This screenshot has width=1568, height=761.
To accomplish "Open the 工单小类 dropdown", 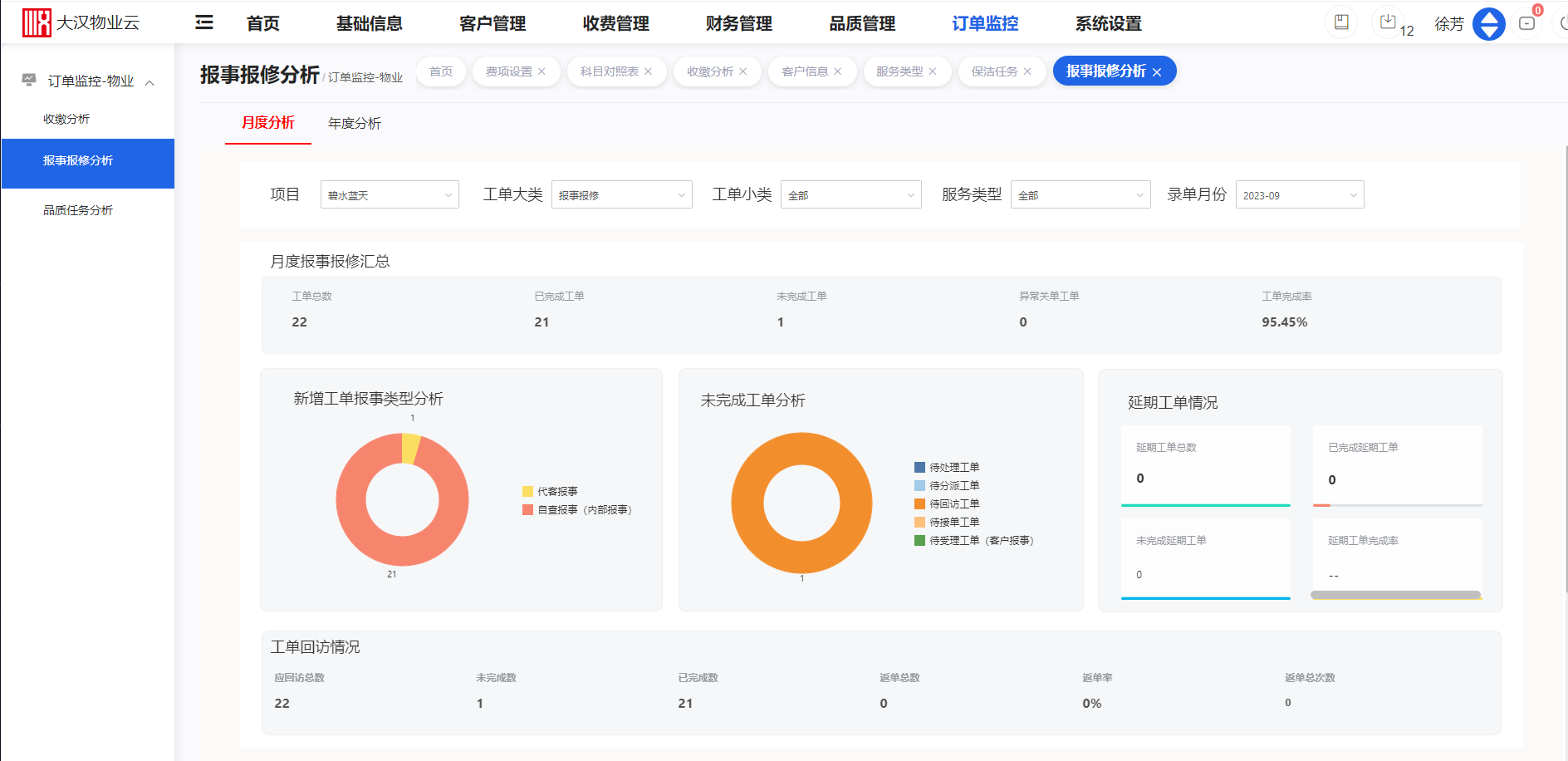I will 850,194.
